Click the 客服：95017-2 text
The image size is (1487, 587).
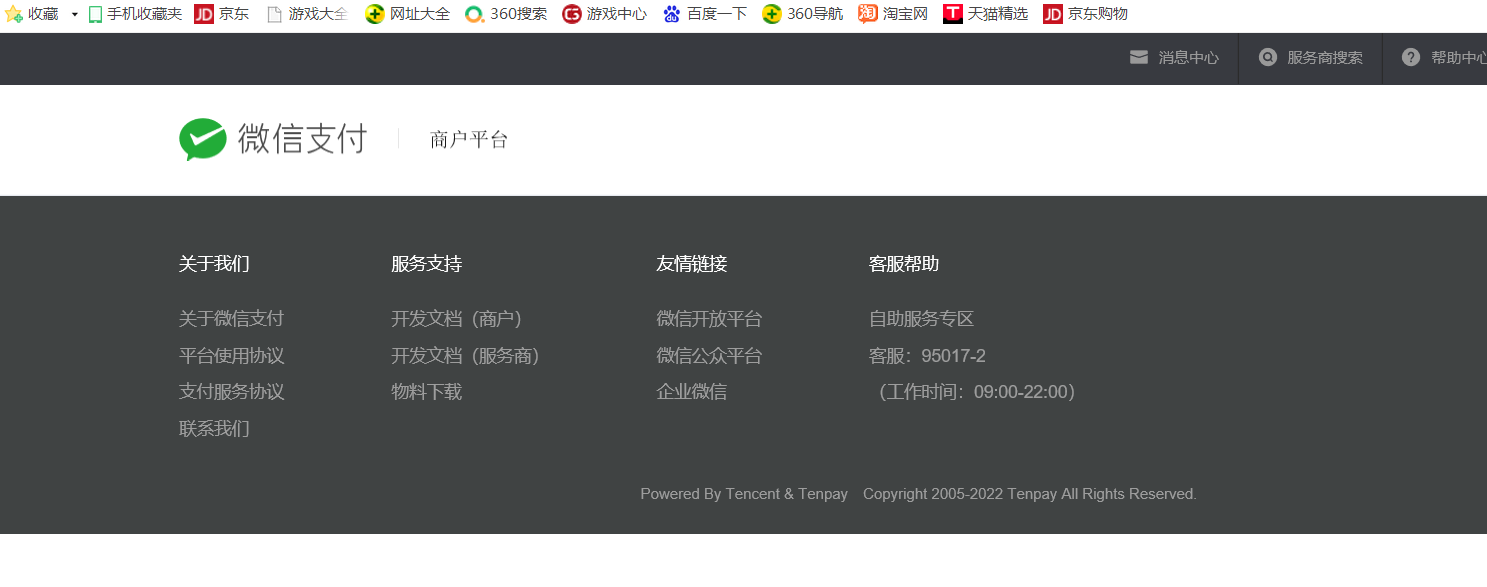pos(928,356)
